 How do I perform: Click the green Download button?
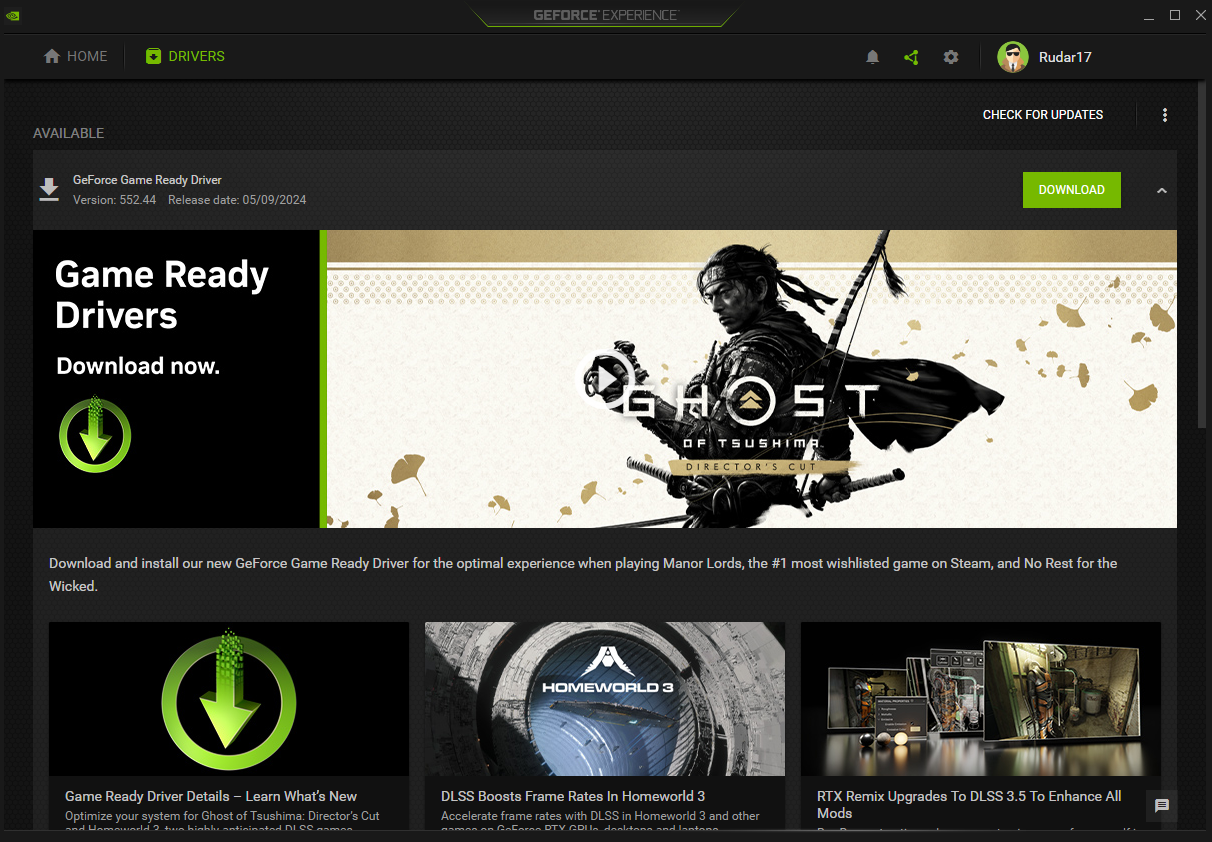1072,190
